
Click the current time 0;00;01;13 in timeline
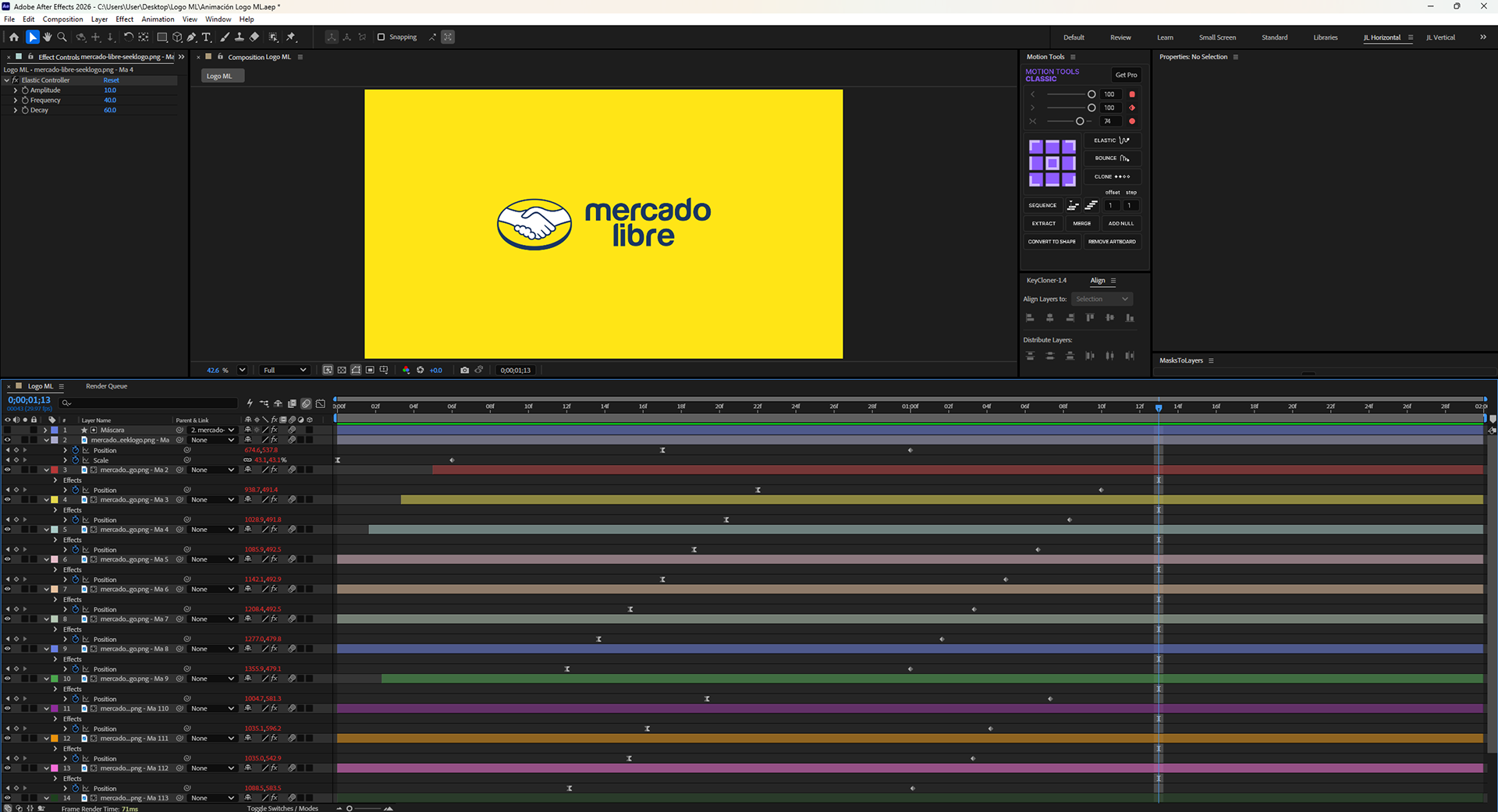tap(29, 400)
